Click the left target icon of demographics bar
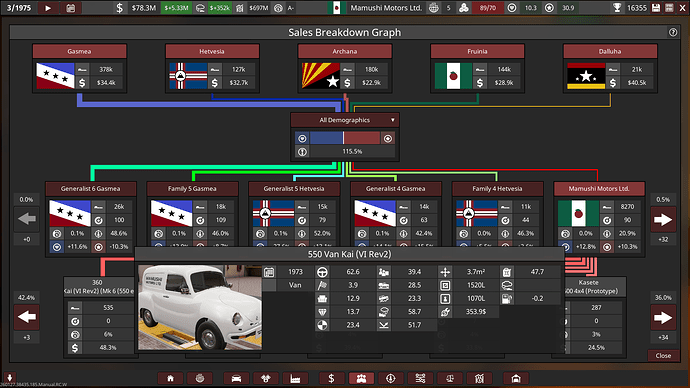This screenshot has width=690, height=388. tap(302, 139)
